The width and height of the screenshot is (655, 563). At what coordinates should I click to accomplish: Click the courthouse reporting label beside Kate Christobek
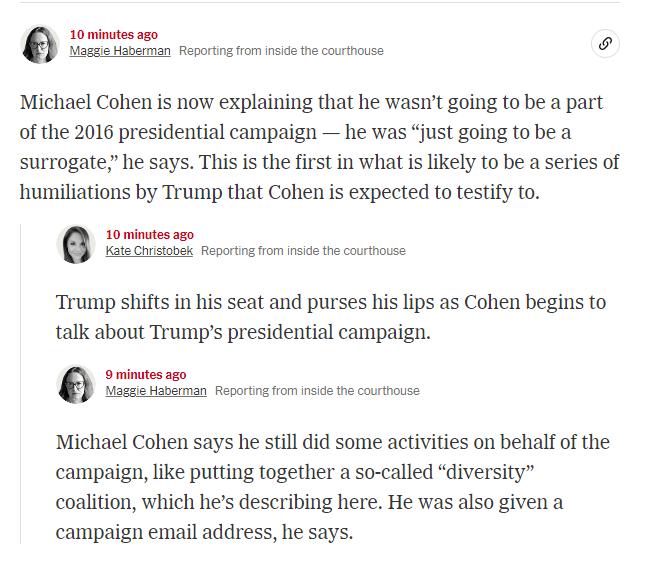tap(303, 251)
